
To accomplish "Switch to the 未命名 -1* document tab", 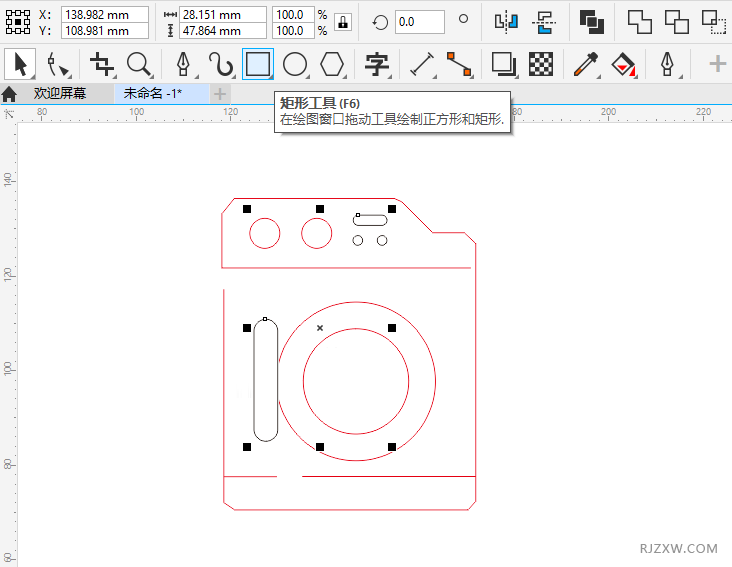I will click(152, 93).
